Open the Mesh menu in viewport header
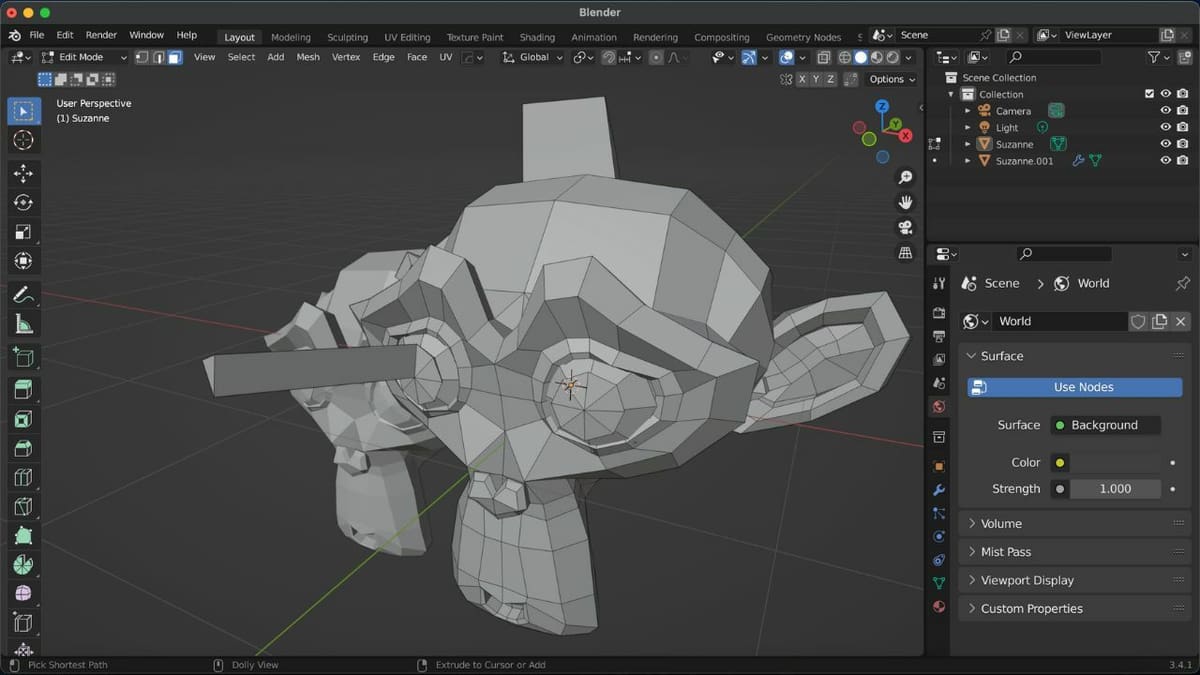The width and height of the screenshot is (1200, 675). tap(308, 57)
